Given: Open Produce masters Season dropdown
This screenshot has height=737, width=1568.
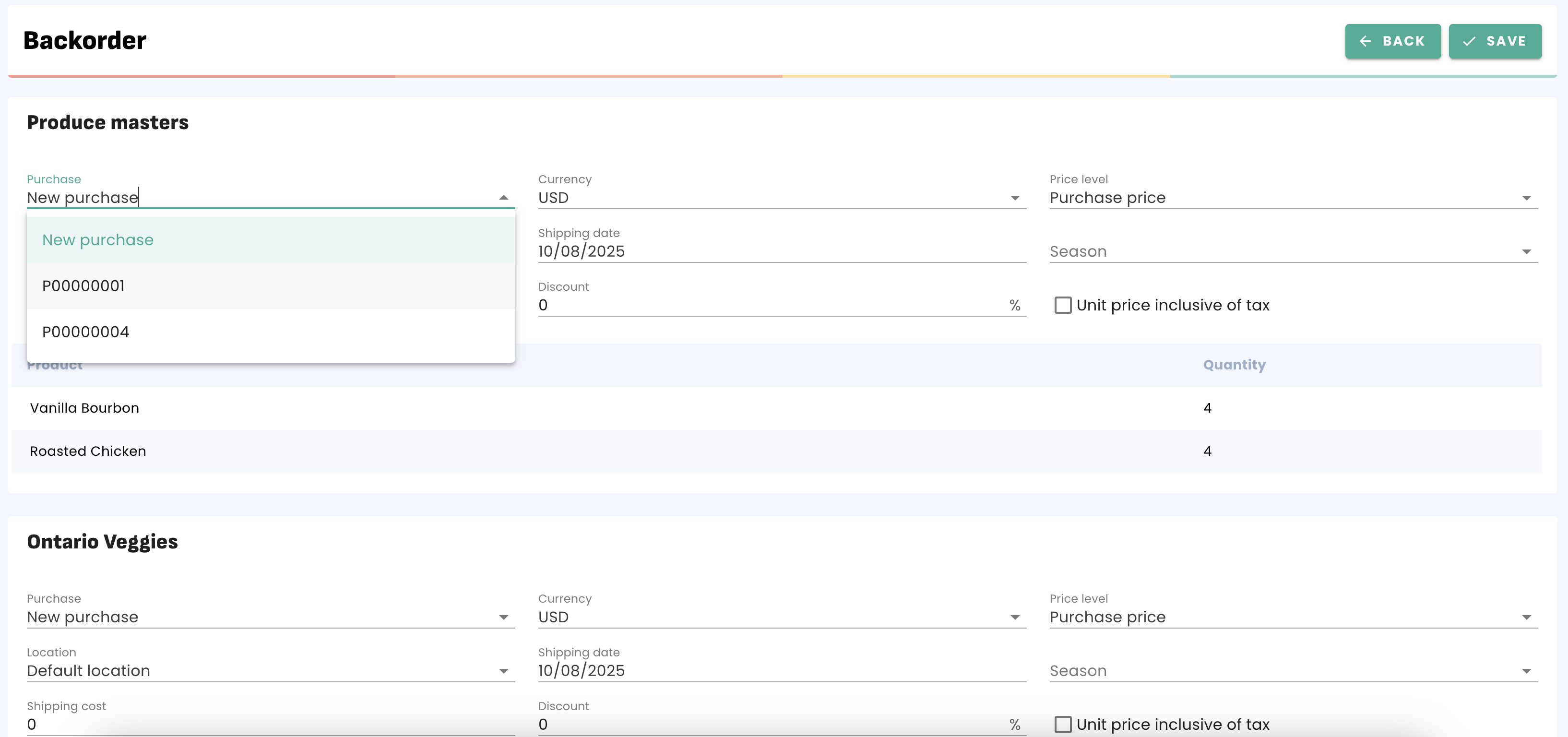Looking at the screenshot, I should click(1526, 251).
